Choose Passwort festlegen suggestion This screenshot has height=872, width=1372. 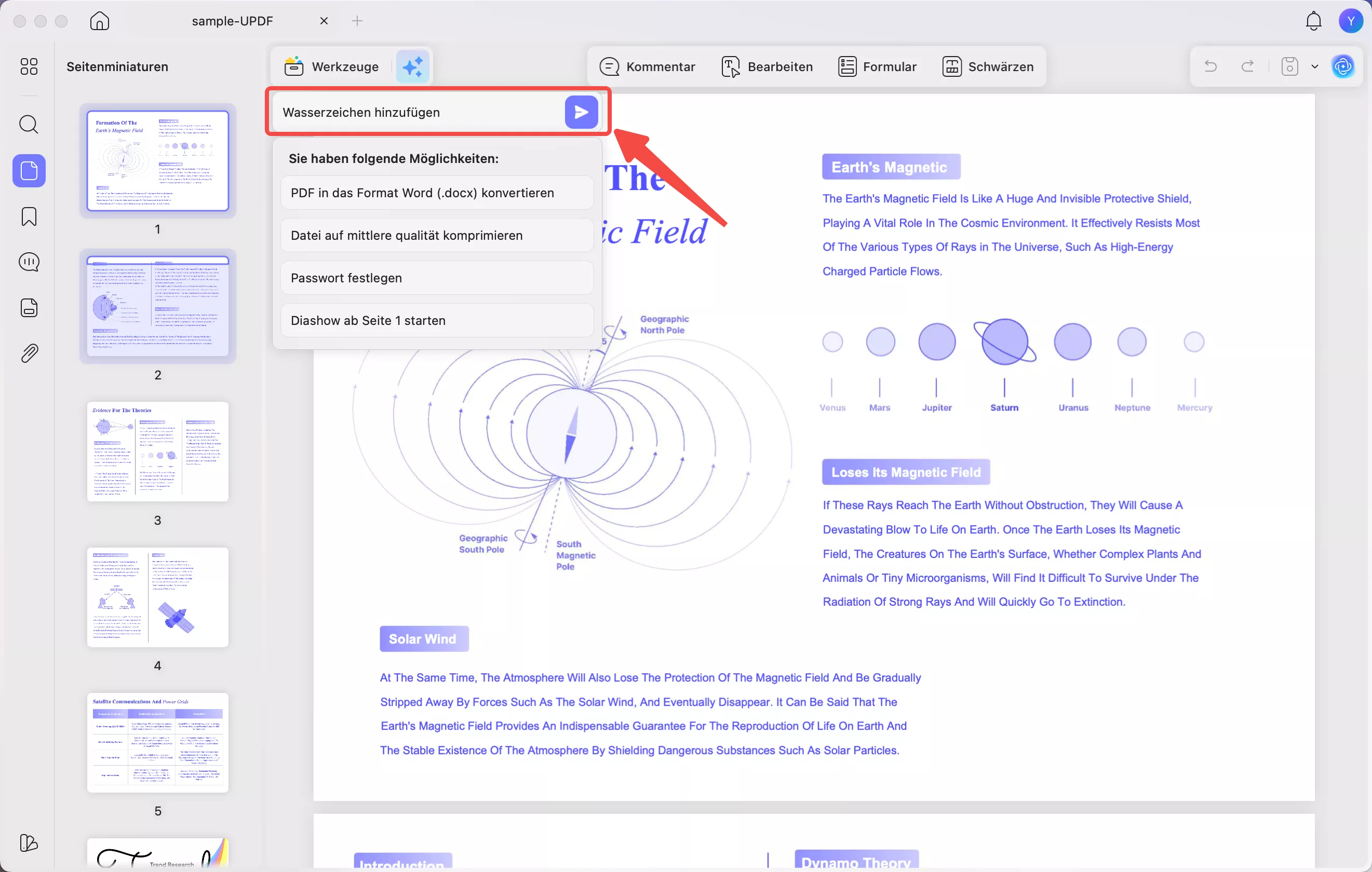tap(436, 278)
